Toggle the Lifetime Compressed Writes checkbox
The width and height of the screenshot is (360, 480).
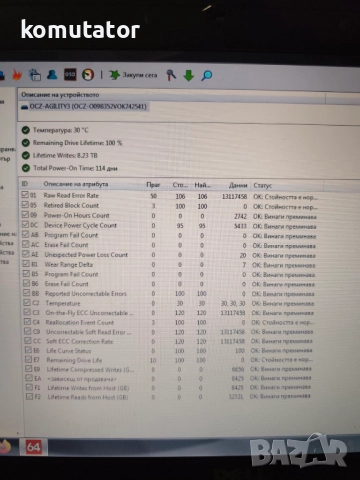click(29, 369)
